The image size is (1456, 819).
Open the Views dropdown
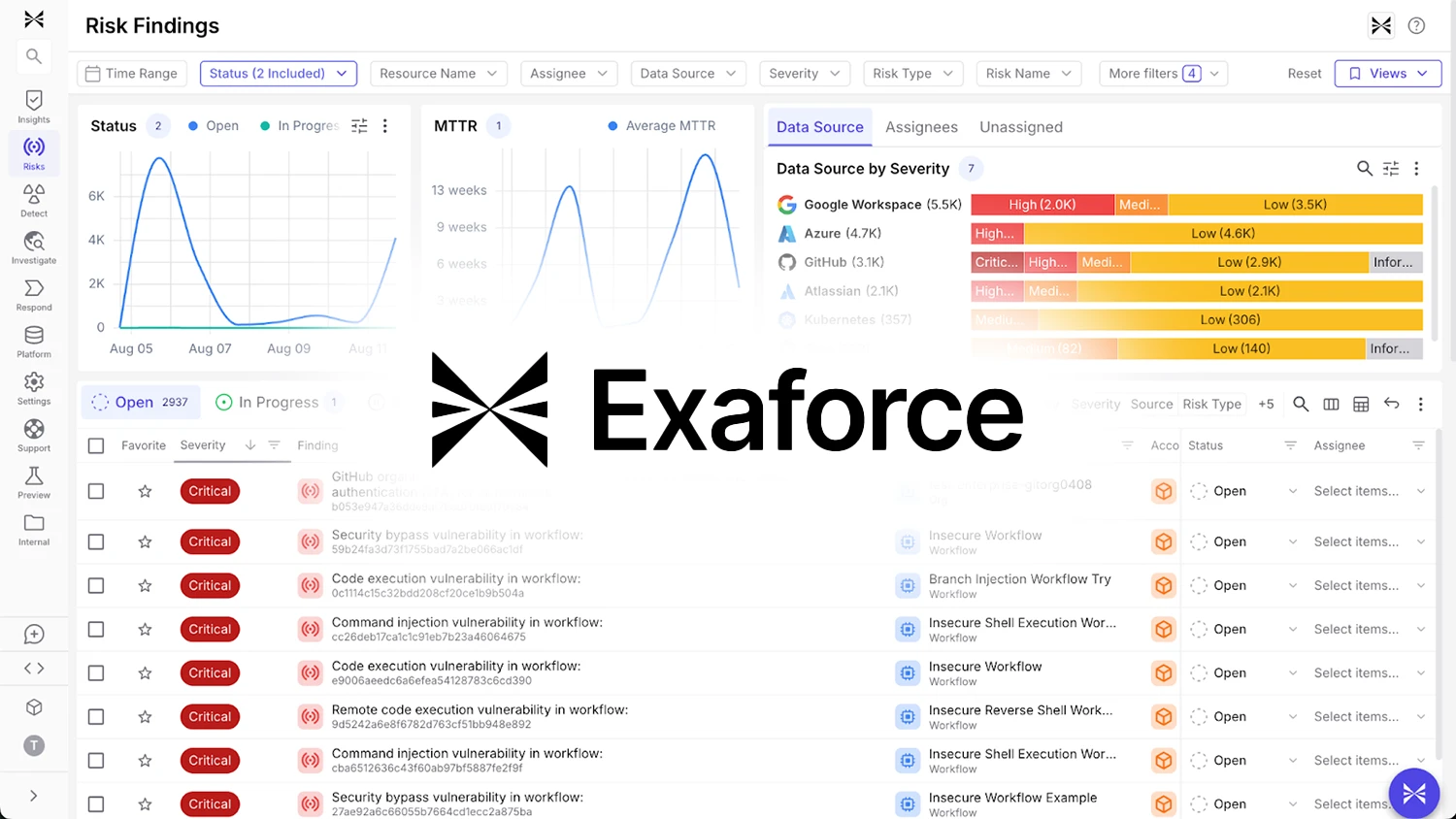click(x=1387, y=73)
